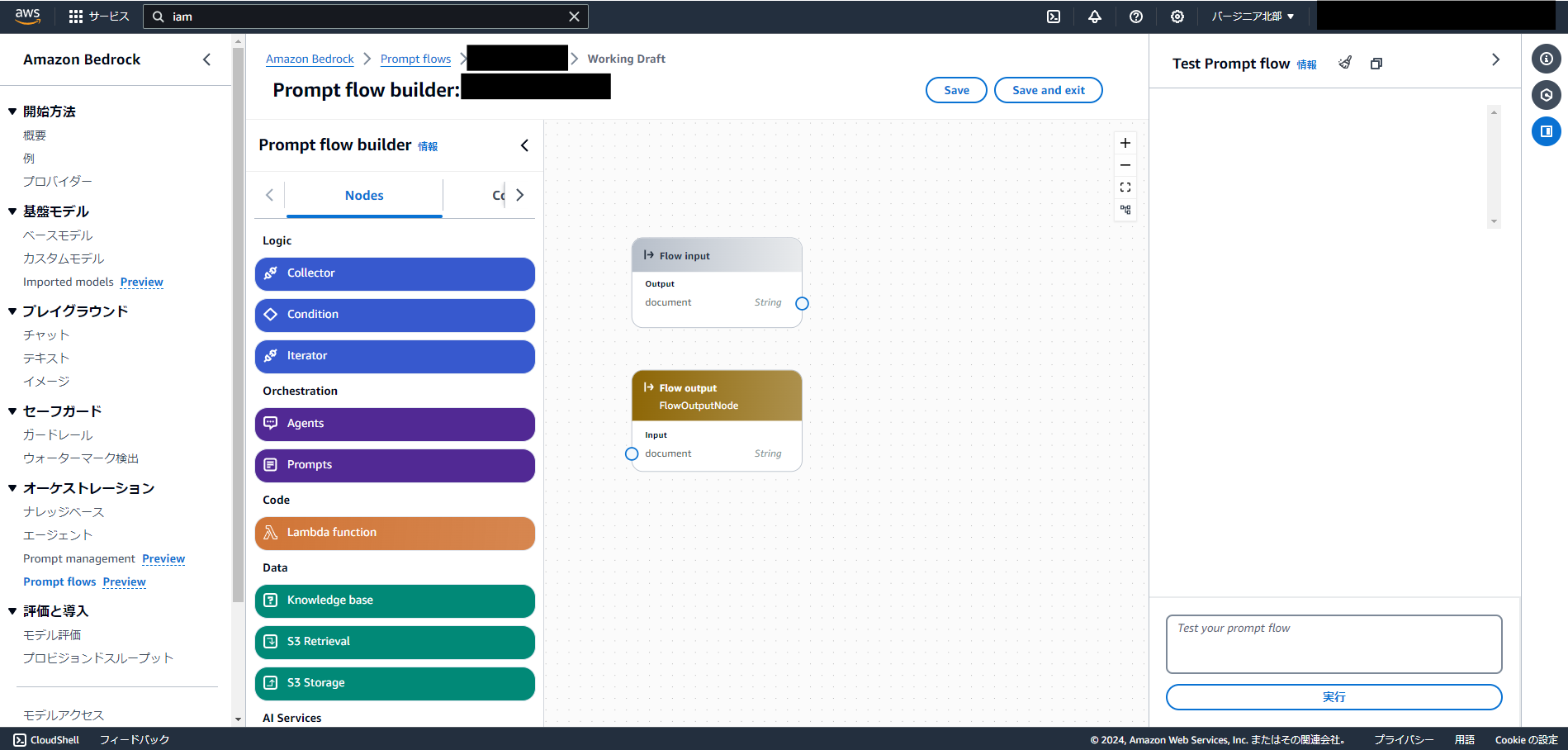The image size is (1568, 750).
Task: Collapse the Amazon Bedrock navigation panel
Action: click(206, 59)
